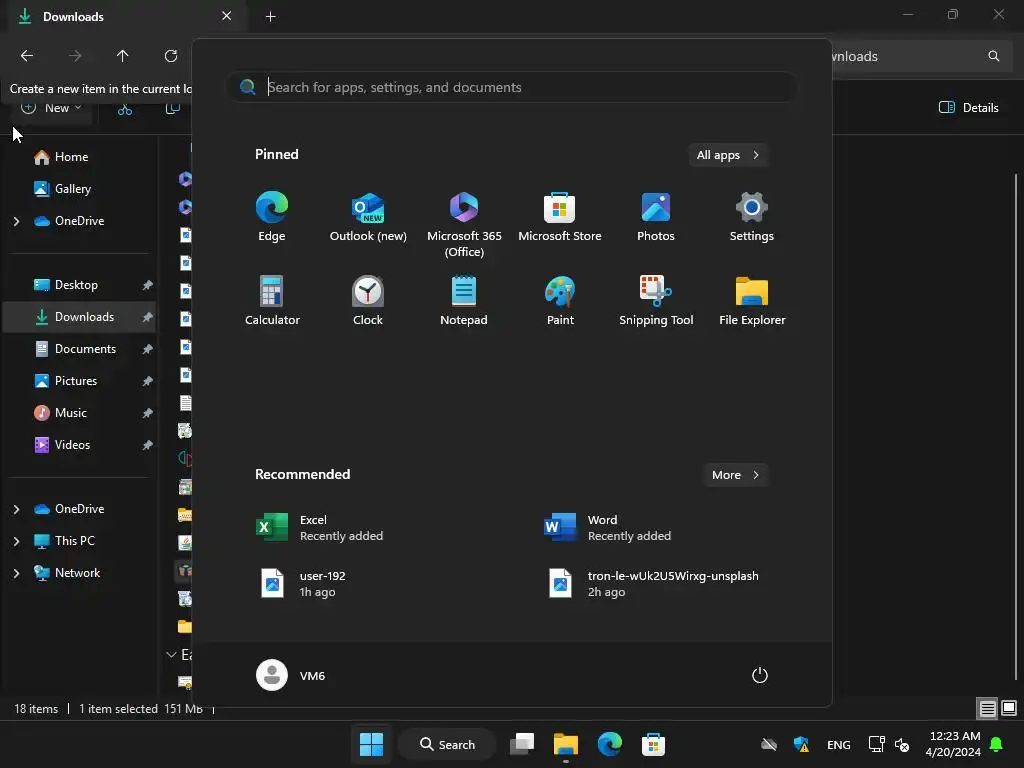Image resolution: width=1024 pixels, height=768 pixels.
Task: Open Microsoft Store from taskbar
Action: (653, 744)
